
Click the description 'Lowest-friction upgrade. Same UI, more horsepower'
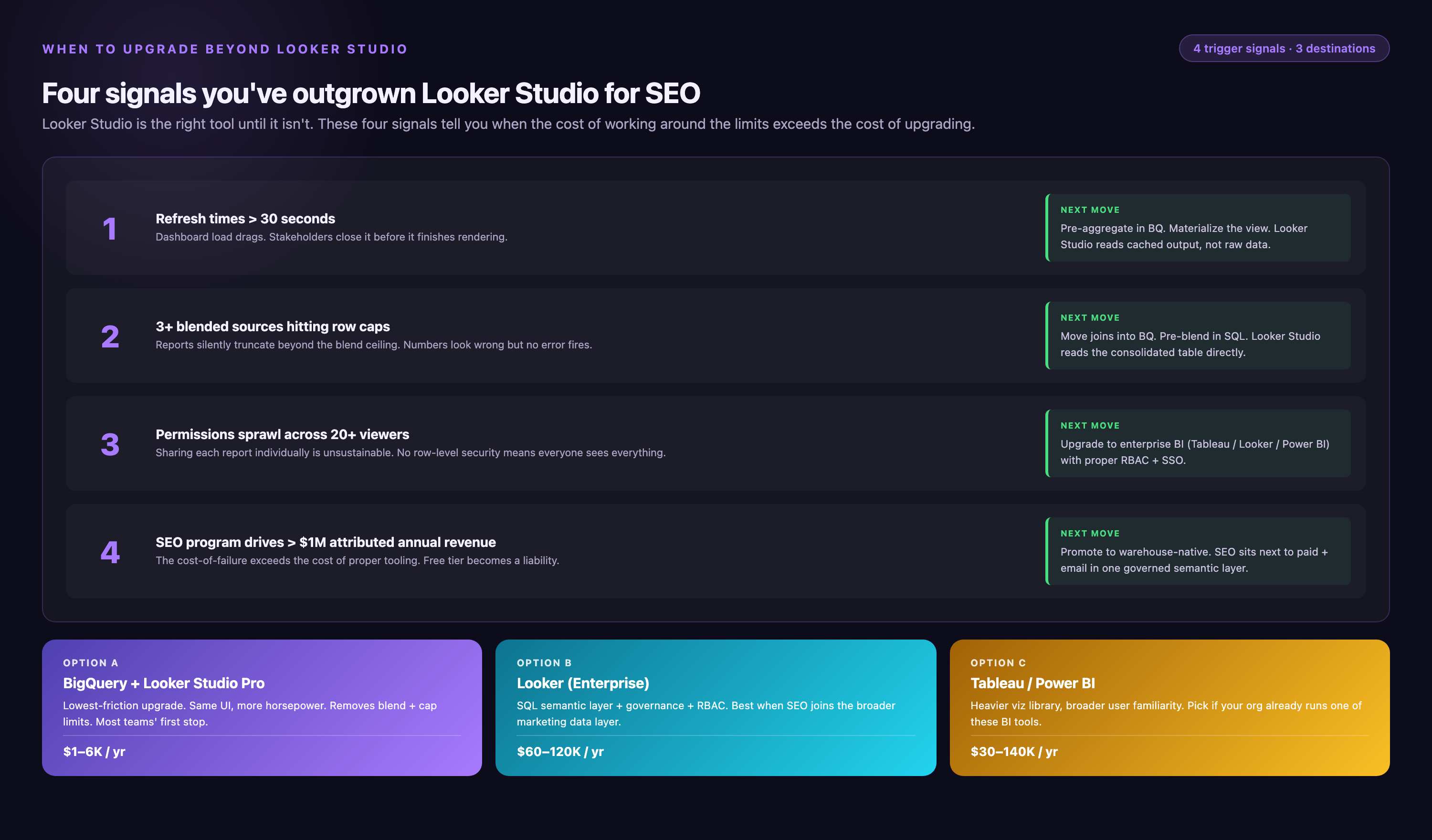pos(250,714)
